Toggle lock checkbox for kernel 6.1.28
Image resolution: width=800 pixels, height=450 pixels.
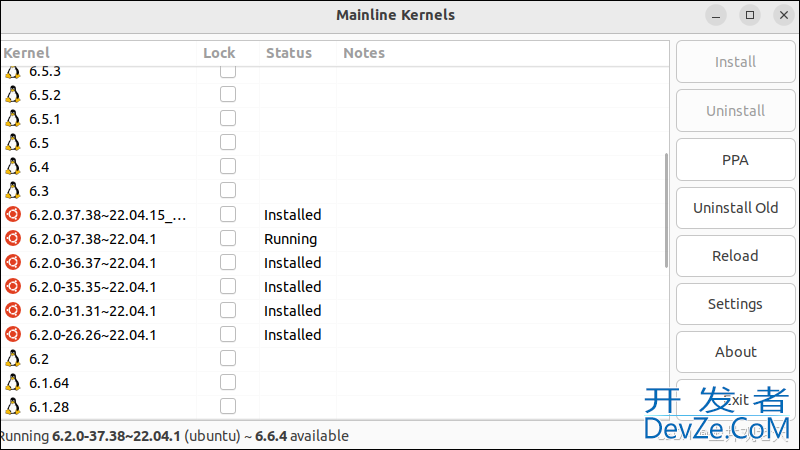(228, 406)
